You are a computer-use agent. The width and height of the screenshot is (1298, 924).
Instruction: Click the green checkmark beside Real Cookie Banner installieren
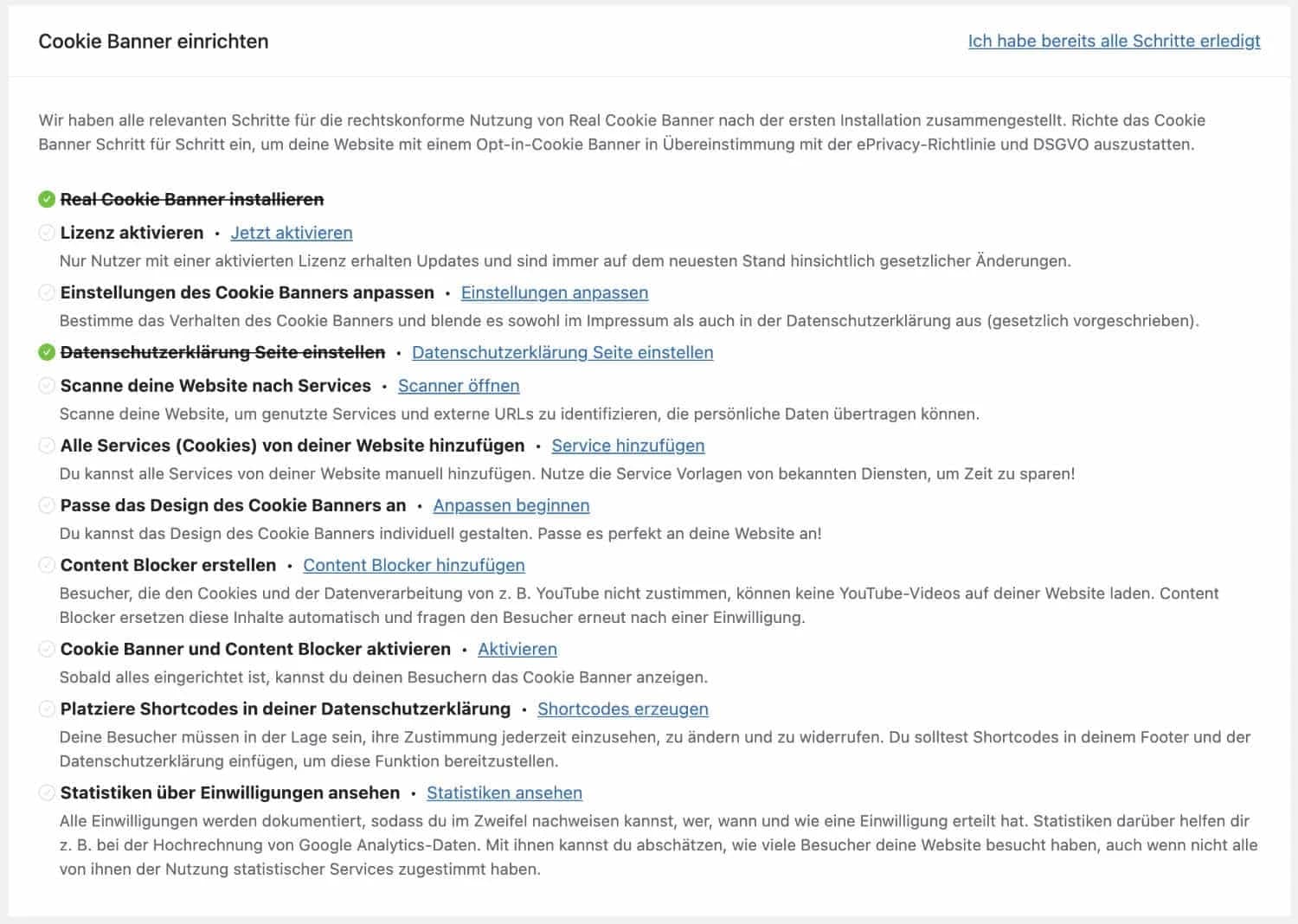click(x=47, y=200)
